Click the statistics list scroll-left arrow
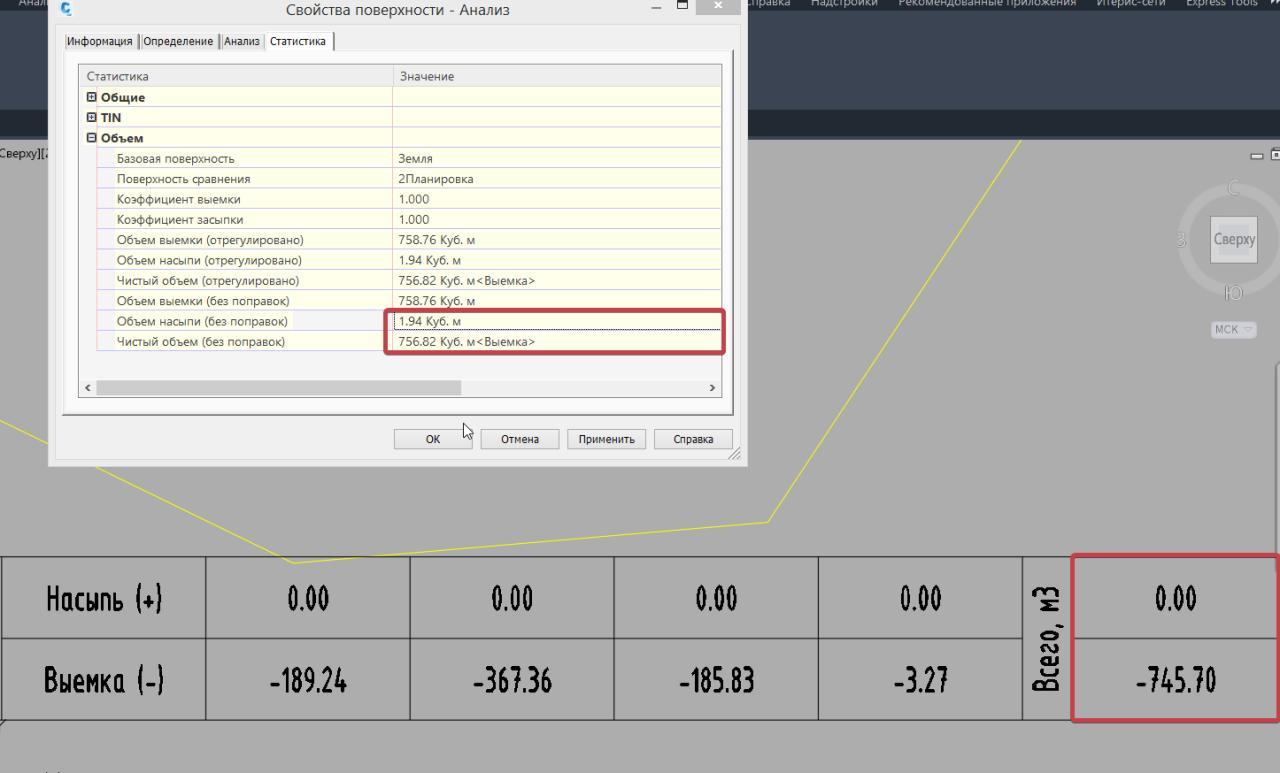Viewport: 1280px width, 773px height. click(88, 388)
